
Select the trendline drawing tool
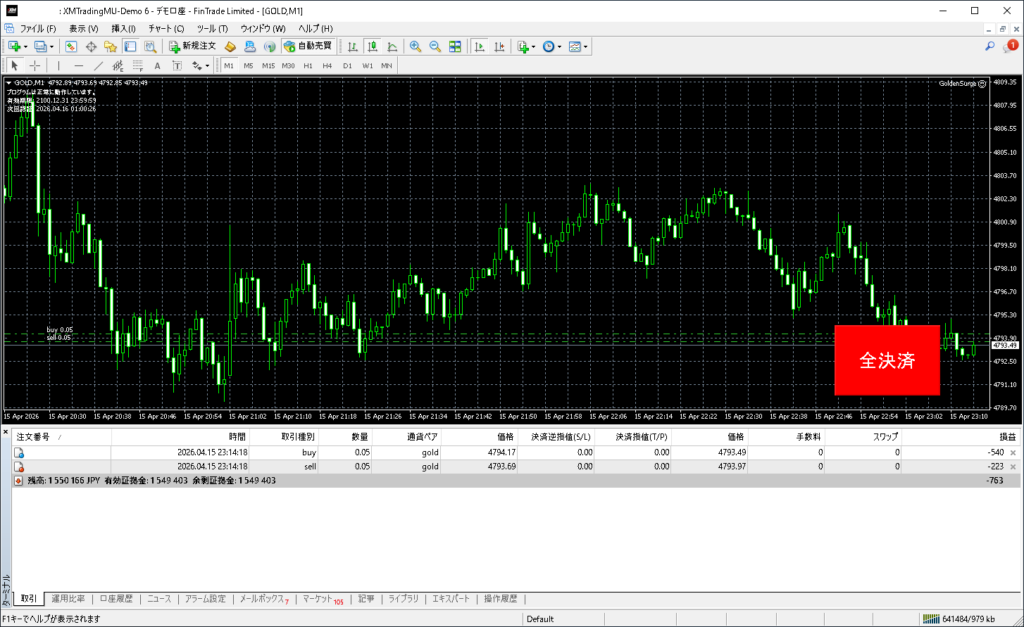[x=98, y=66]
